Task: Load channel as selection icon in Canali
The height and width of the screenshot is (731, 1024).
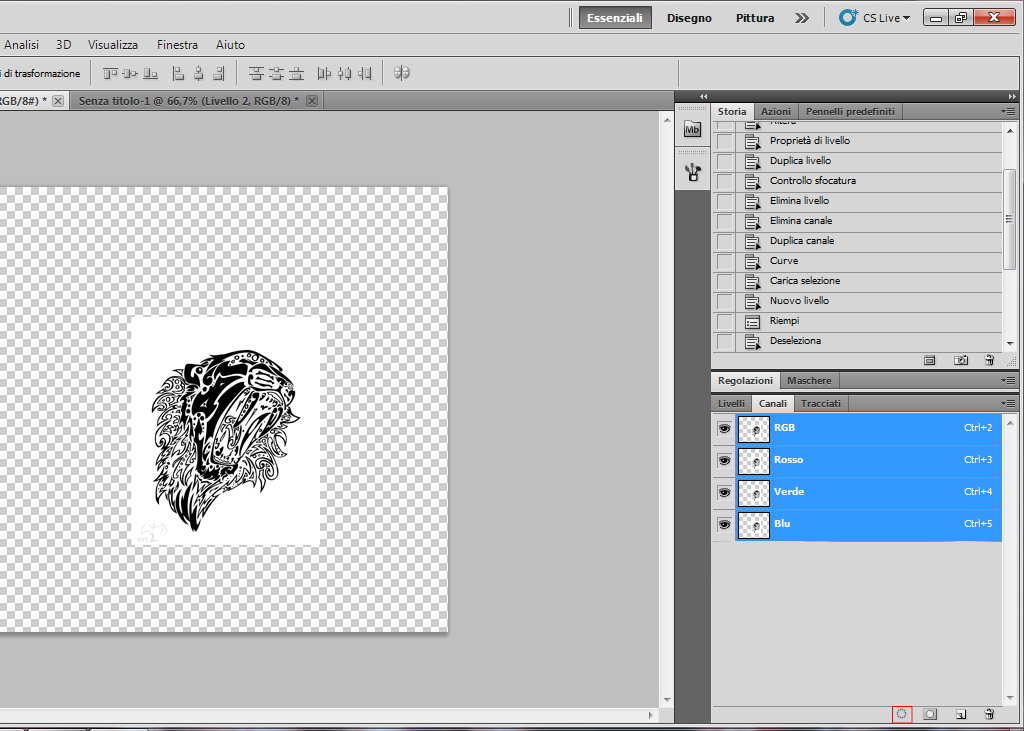Action: pos(901,714)
